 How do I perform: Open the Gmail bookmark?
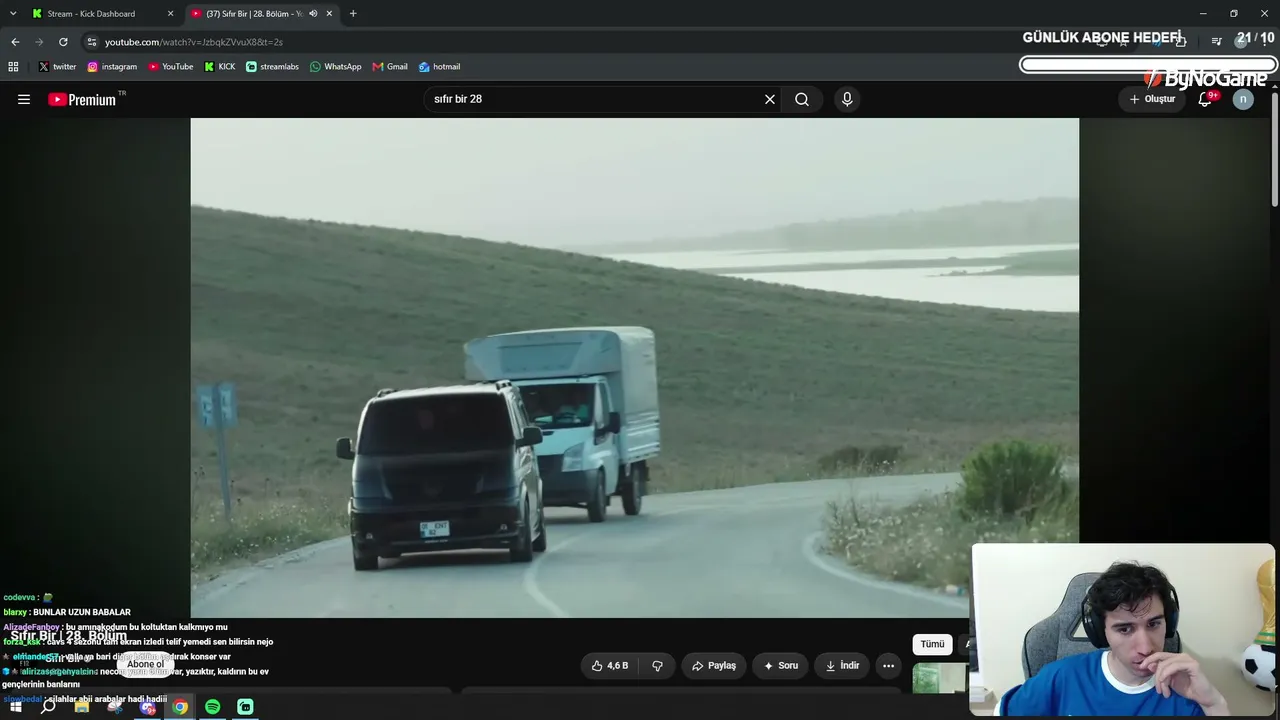coord(390,67)
